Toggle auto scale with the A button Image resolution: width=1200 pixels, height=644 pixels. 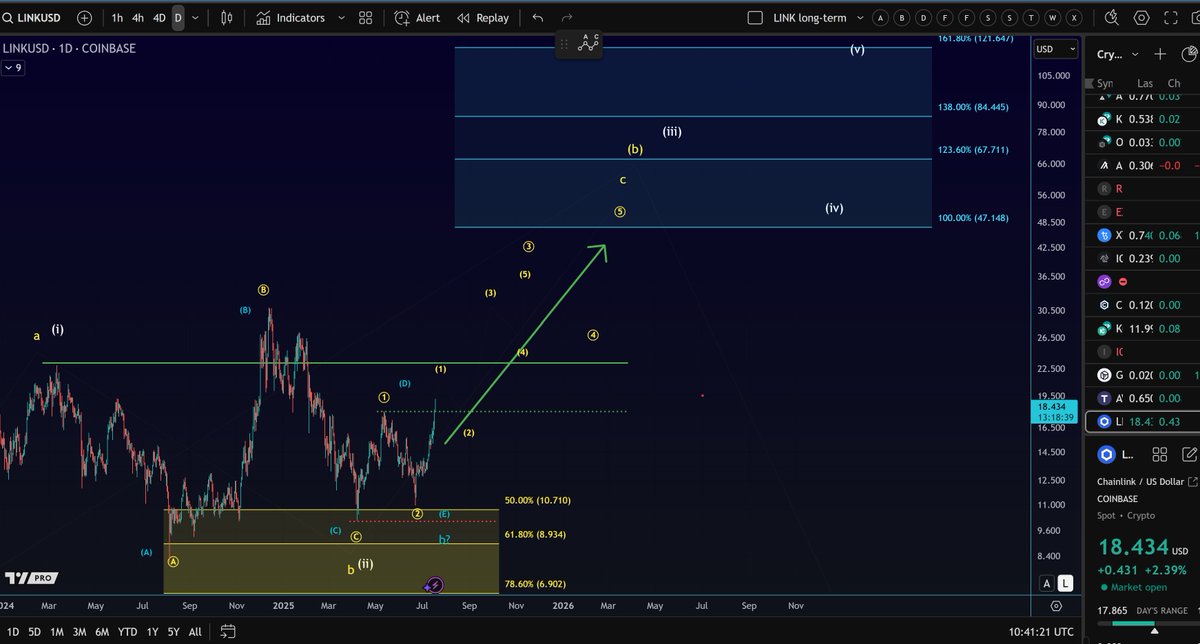click(1047, 583)
